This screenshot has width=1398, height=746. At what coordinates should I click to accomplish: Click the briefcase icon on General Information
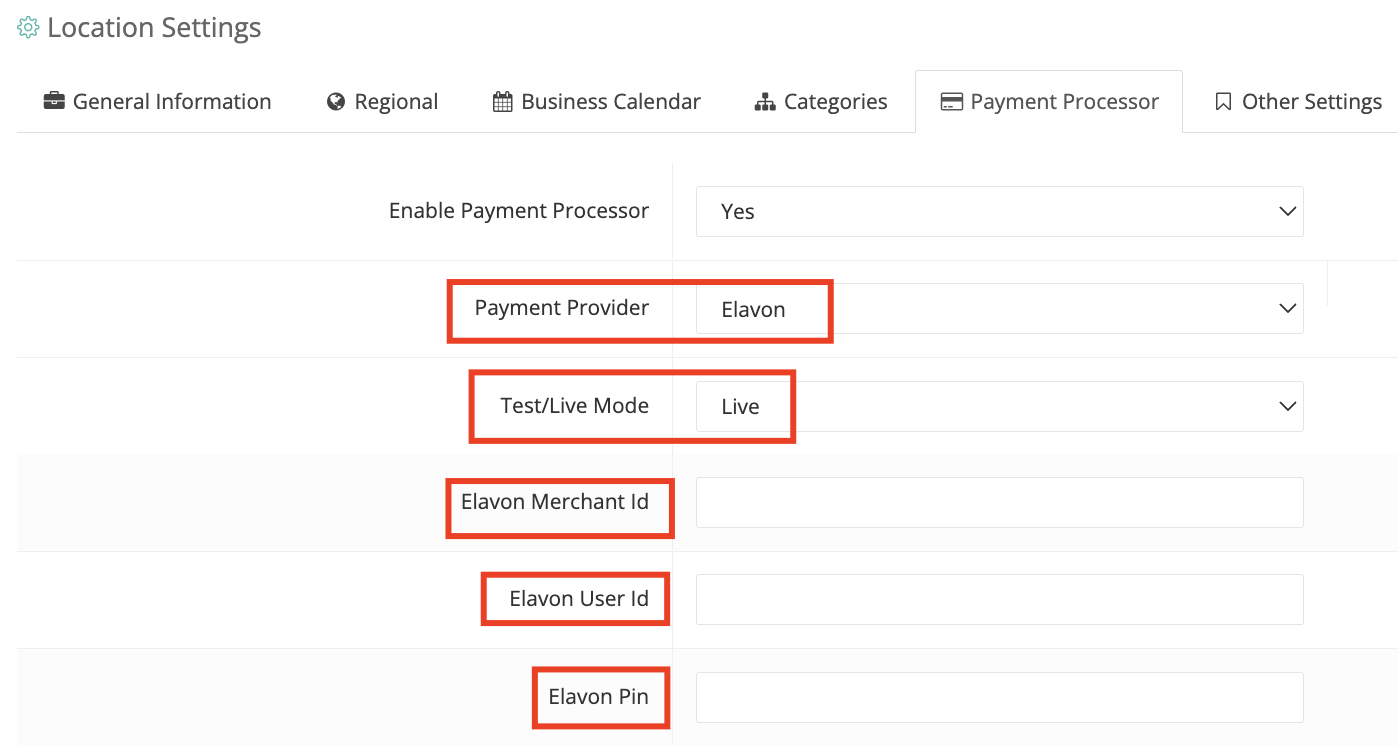coord(54,102)
